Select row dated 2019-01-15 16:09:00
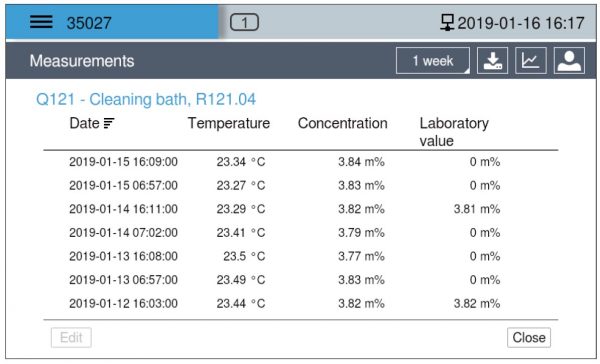This screenshot has width=600, height=364. [x=301, y=162]
